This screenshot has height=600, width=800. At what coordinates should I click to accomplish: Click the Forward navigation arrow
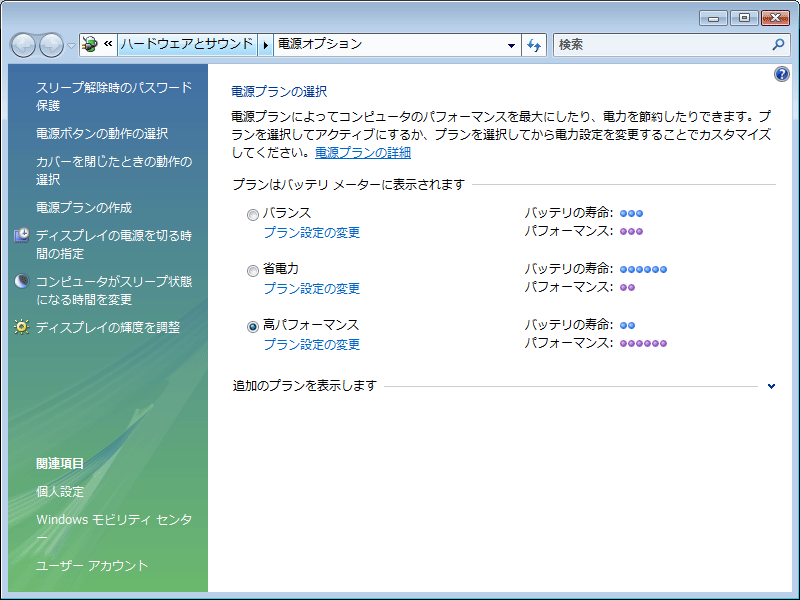tap(51, 46)
